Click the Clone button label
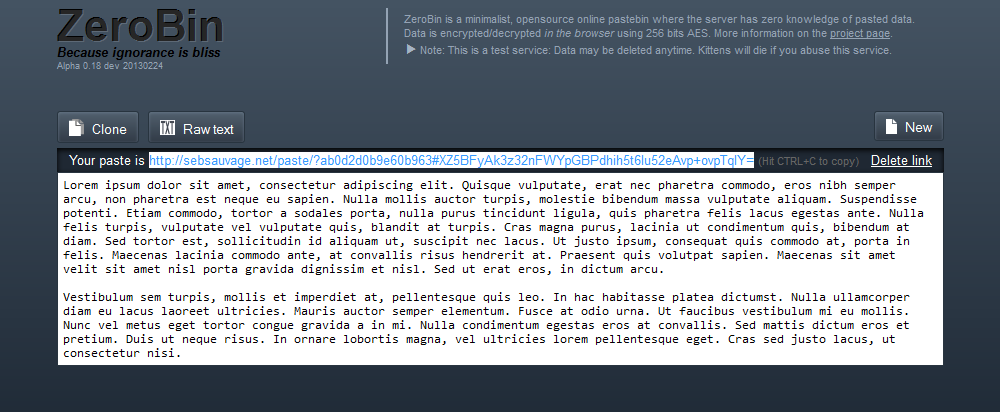 pyautogui.click(x=109, y=129)
